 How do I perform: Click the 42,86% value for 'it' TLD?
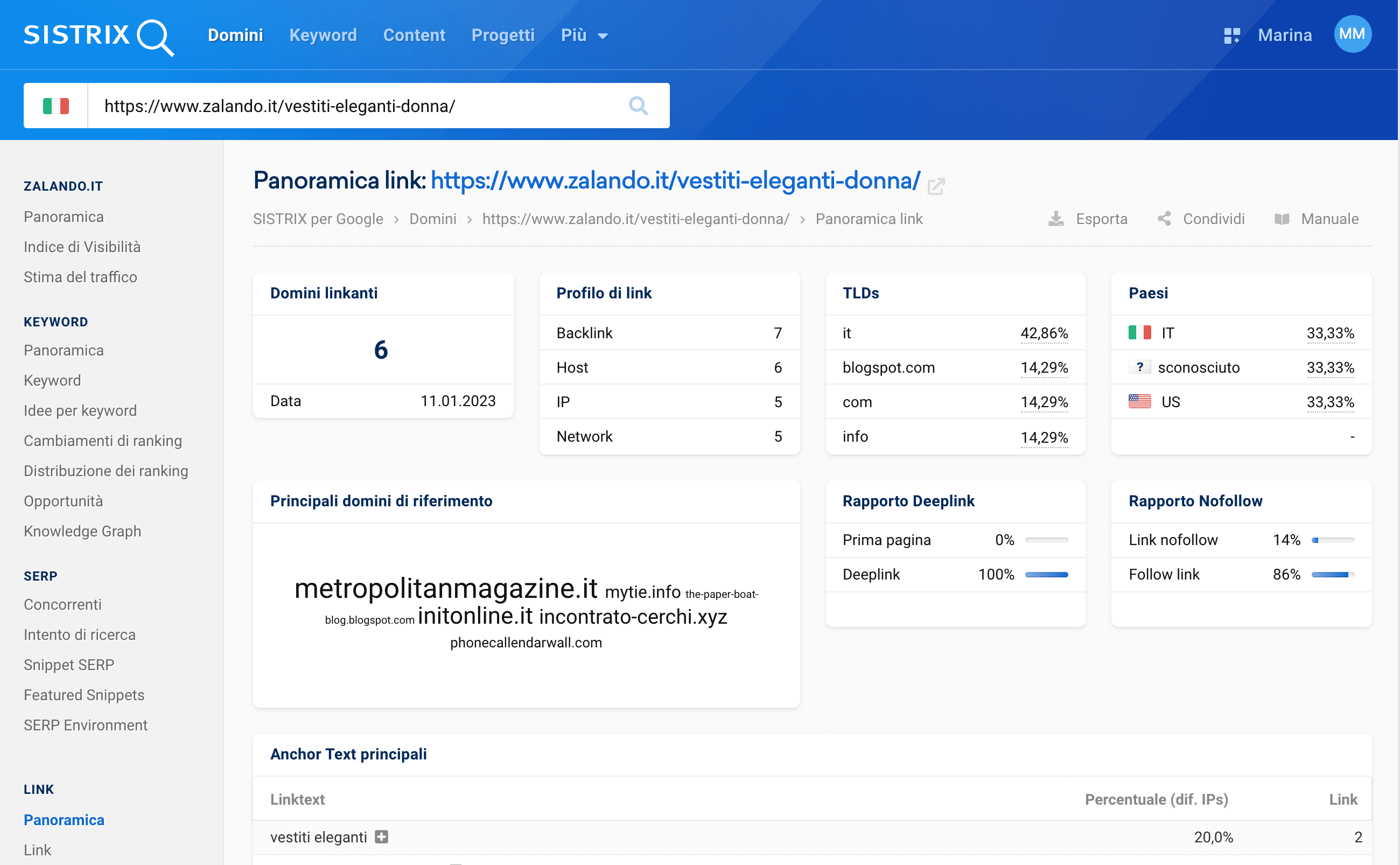coord(1044,333)
